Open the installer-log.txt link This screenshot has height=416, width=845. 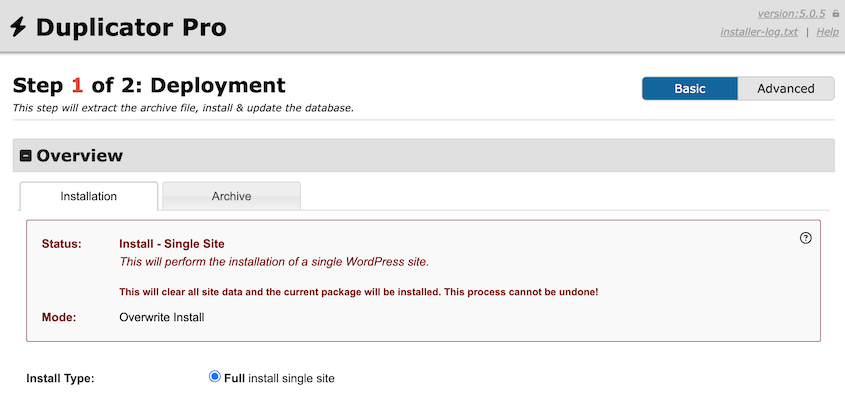pos(759,32)
